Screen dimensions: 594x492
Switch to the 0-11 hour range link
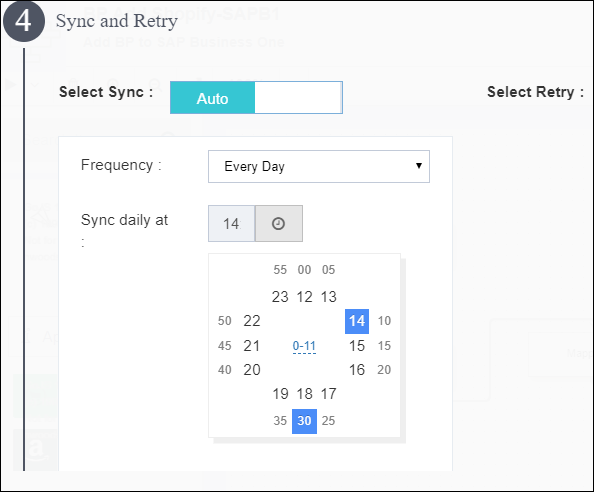(304, 346)
